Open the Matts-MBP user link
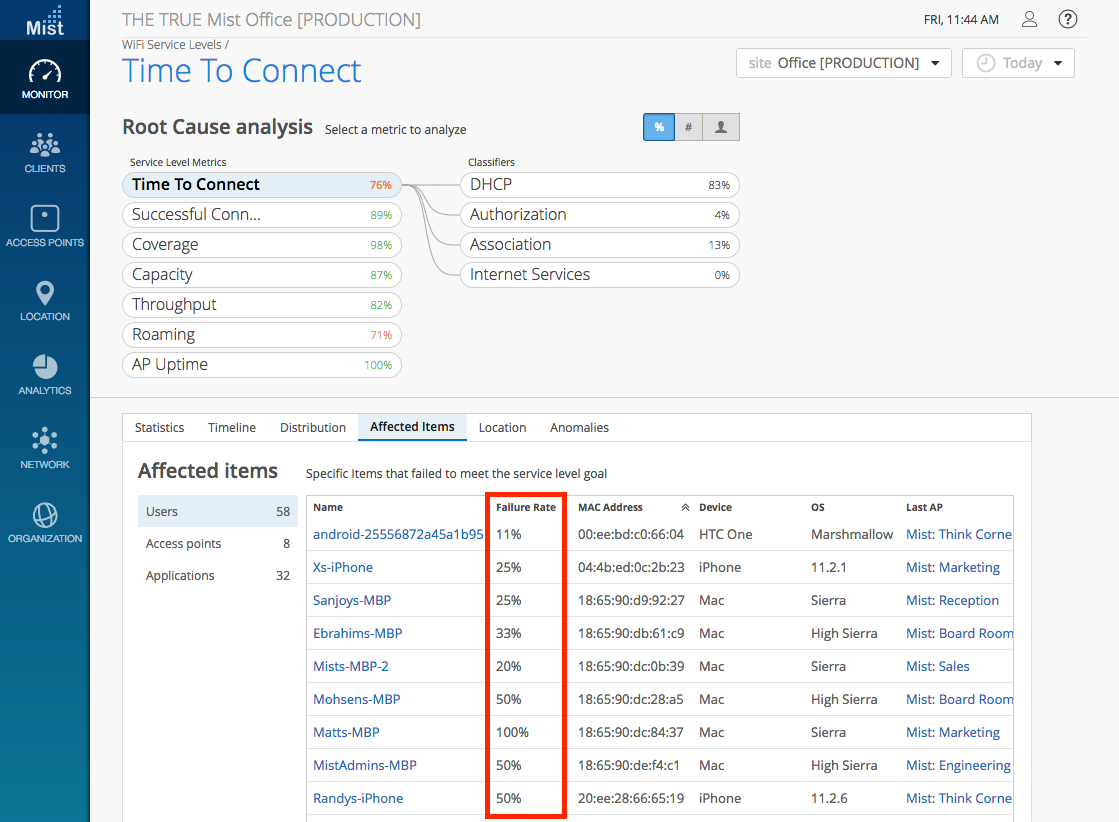Image resolution: width=1119 pixels, height=822 pixels. 346,732
